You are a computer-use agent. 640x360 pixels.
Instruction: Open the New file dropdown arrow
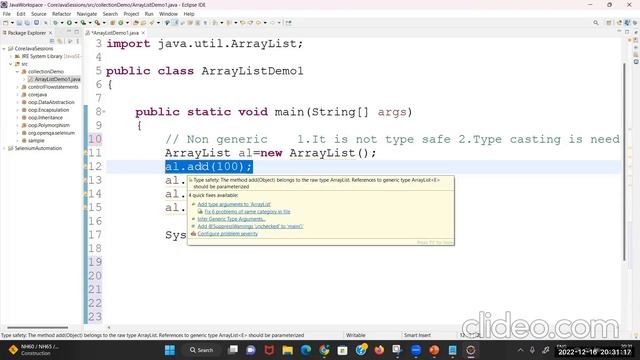coord(12,23)
